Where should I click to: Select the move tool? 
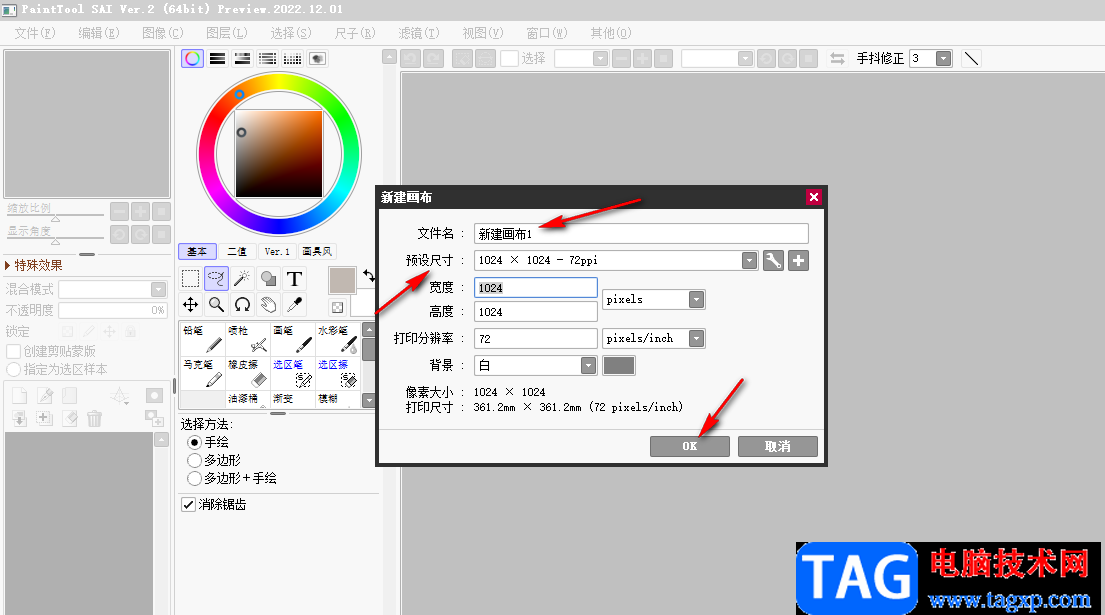click(190, 304)
